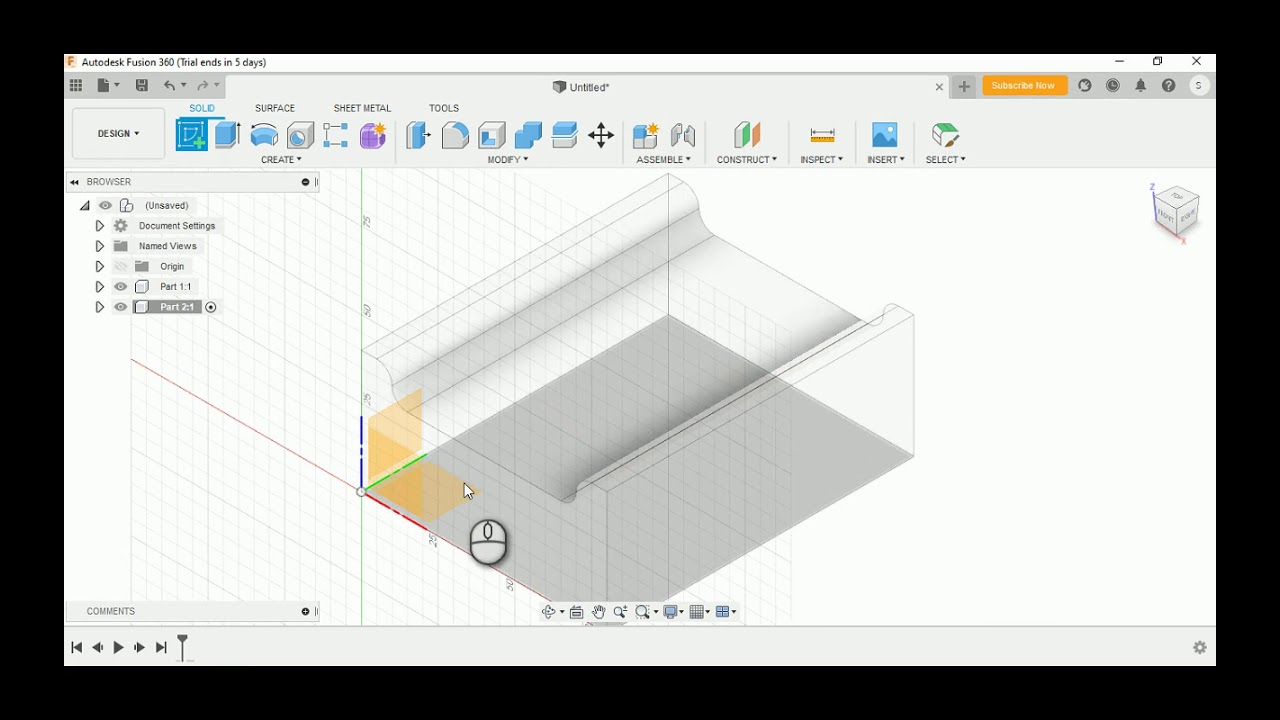
Task: Switch to the SURFACE tab
Action: [275, 108]
